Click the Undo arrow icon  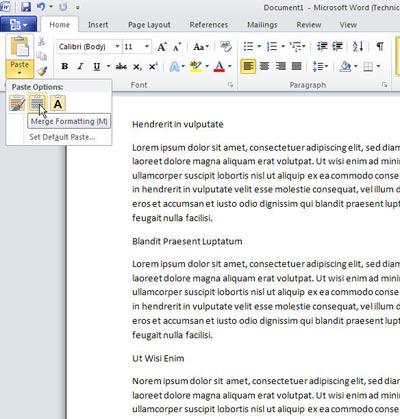click(x=41, y=7)
